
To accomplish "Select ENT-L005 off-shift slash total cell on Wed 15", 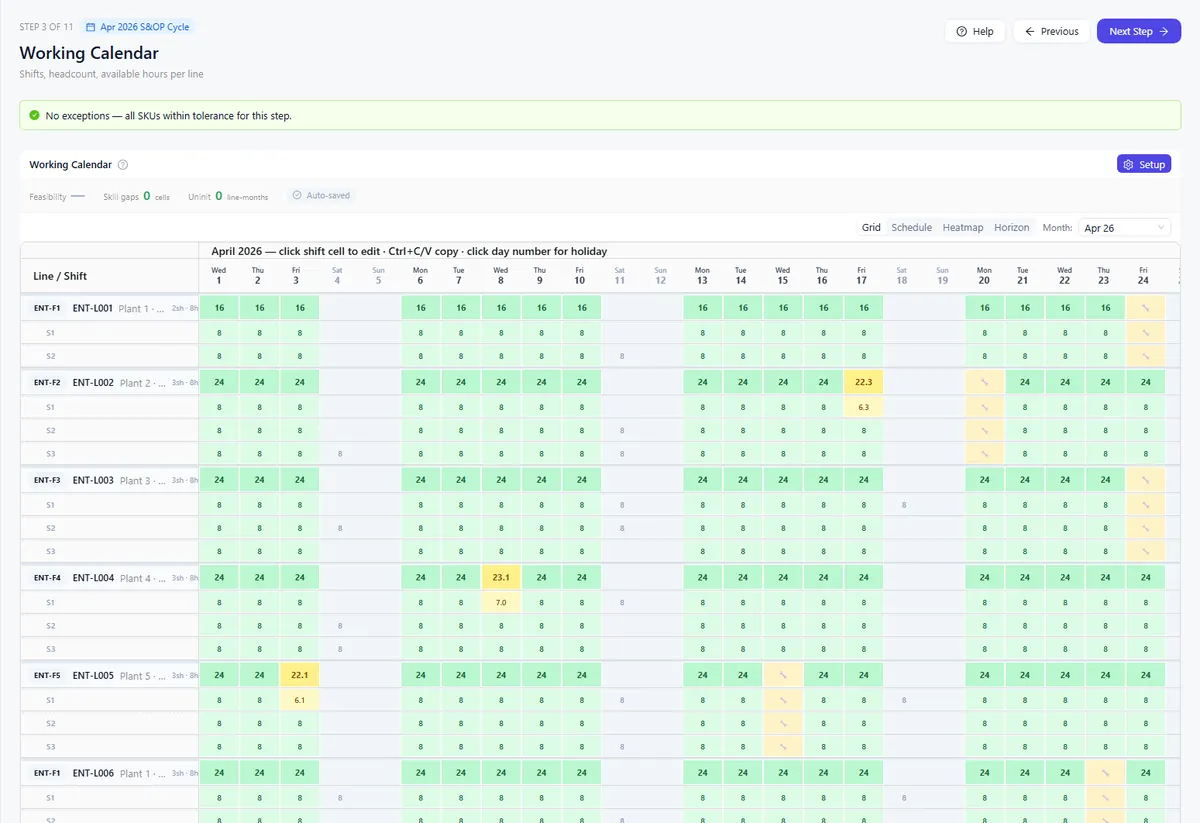I will 783,675.
